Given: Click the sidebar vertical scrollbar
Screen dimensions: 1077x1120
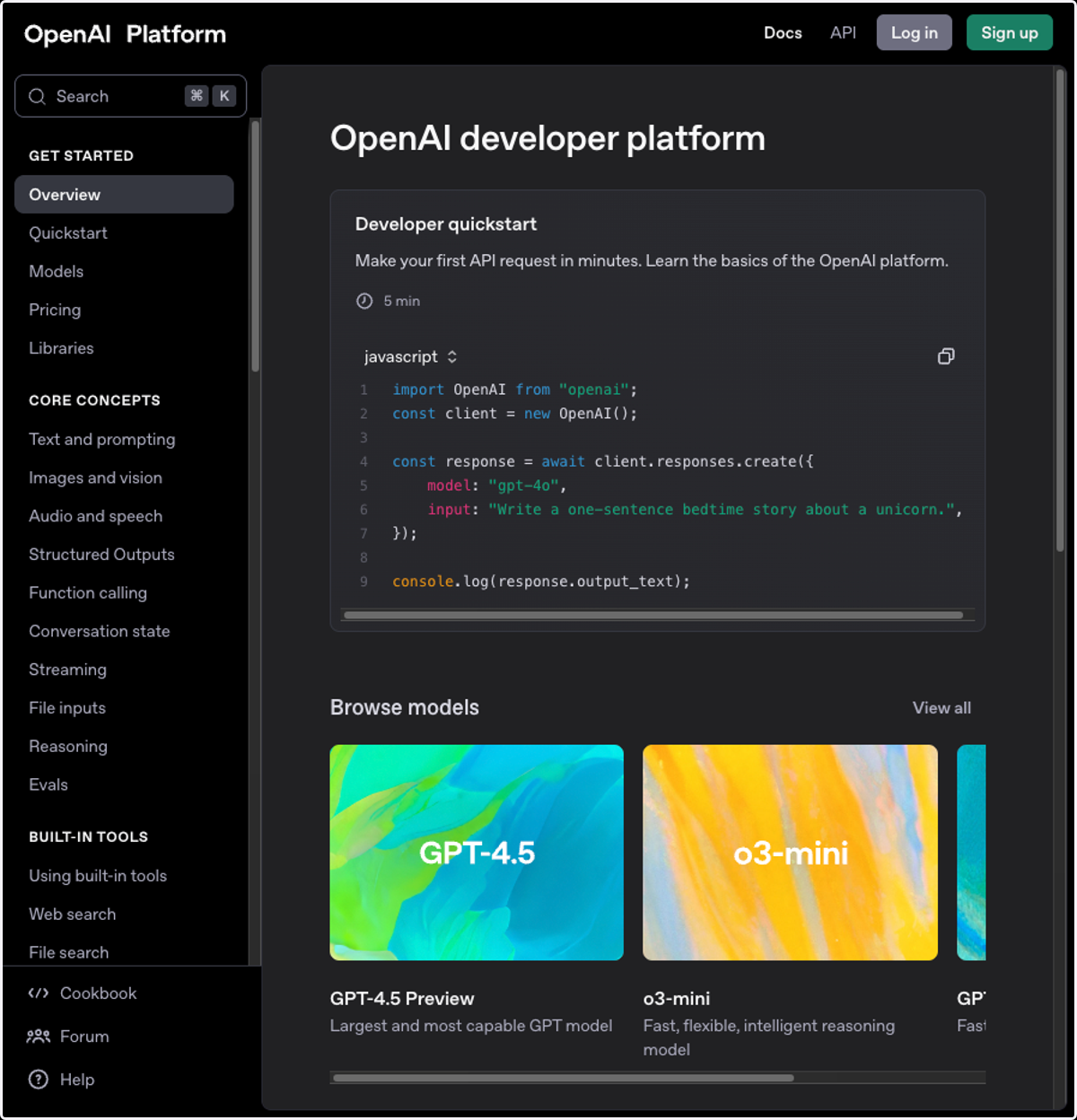Looking at the screenshot, I should point(255,246).
